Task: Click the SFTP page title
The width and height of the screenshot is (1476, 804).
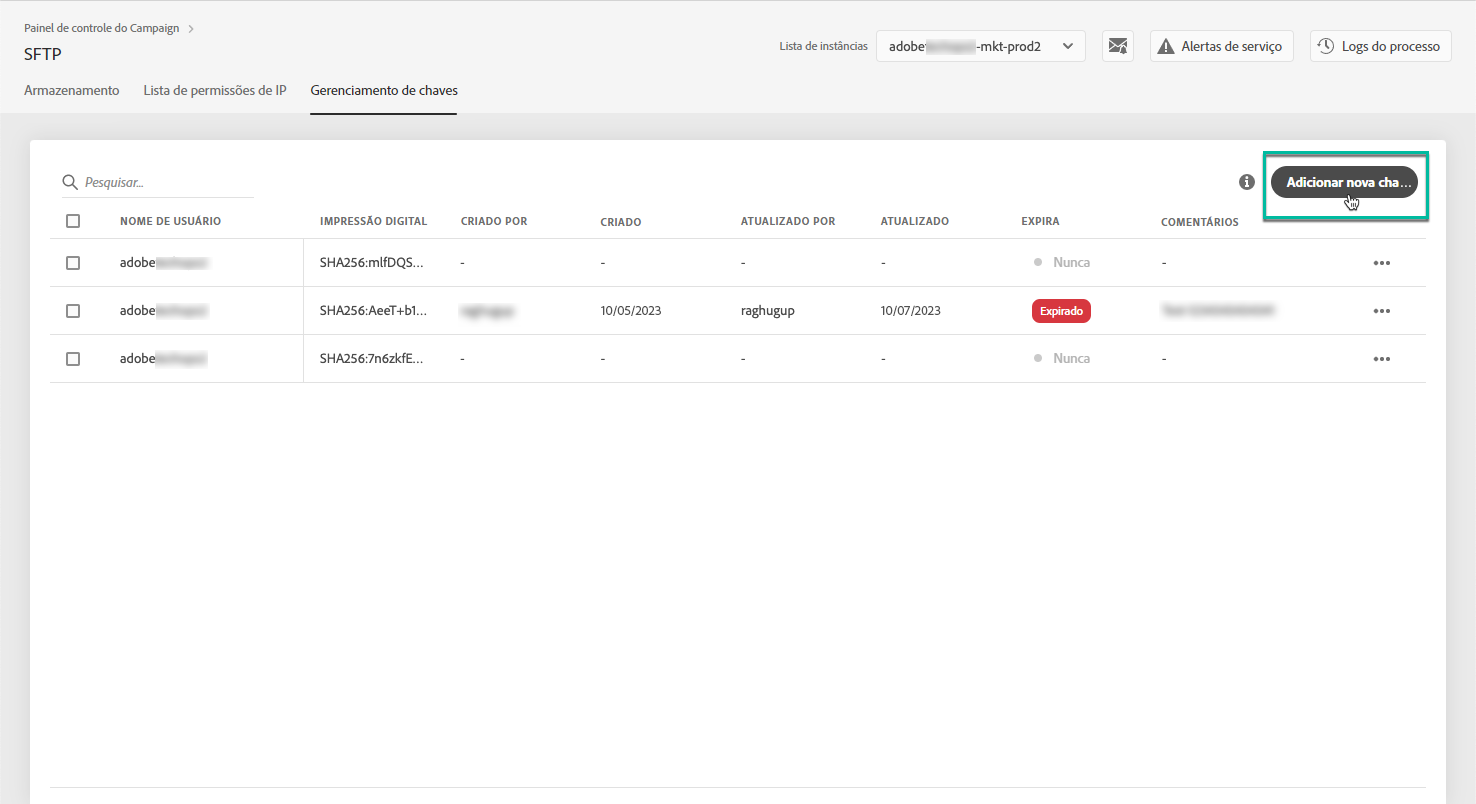Action: point(43,54)
